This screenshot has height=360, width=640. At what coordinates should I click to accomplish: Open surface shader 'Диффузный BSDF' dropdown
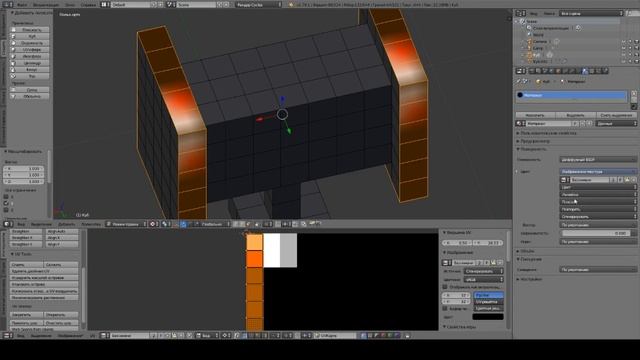598,160
